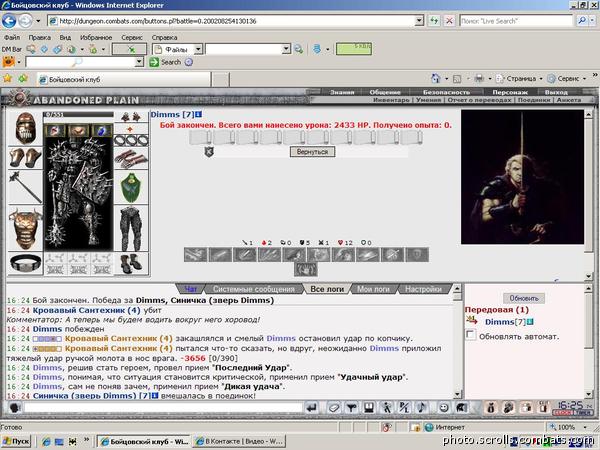Click the green Search arrow button
This screenshot has width=600, height=450.
[154, 62]
